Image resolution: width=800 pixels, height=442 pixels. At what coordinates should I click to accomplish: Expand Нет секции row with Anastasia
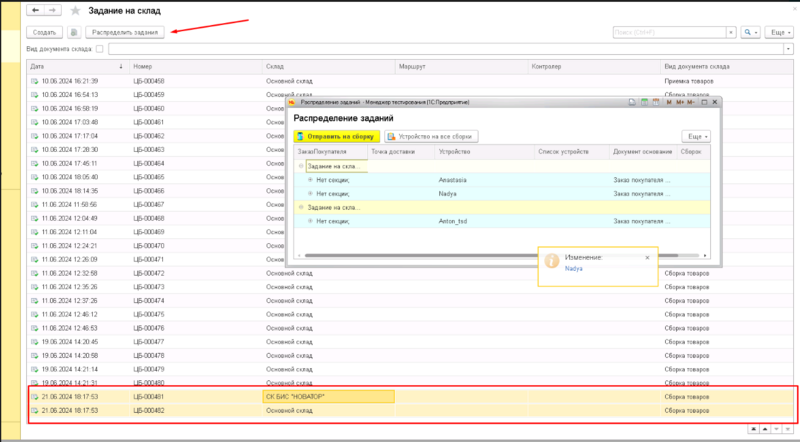click(x=310, y=180)
